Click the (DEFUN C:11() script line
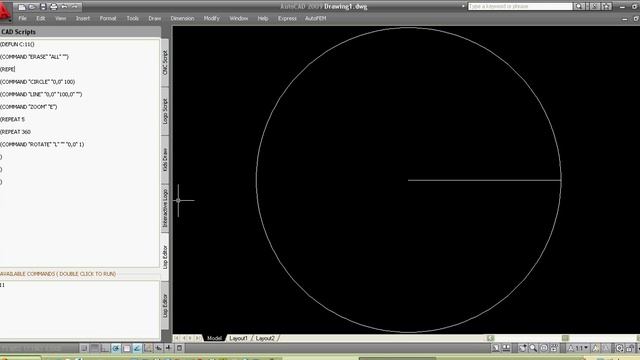This screenshot has height=360, width=640. click(x=17, y=44)
